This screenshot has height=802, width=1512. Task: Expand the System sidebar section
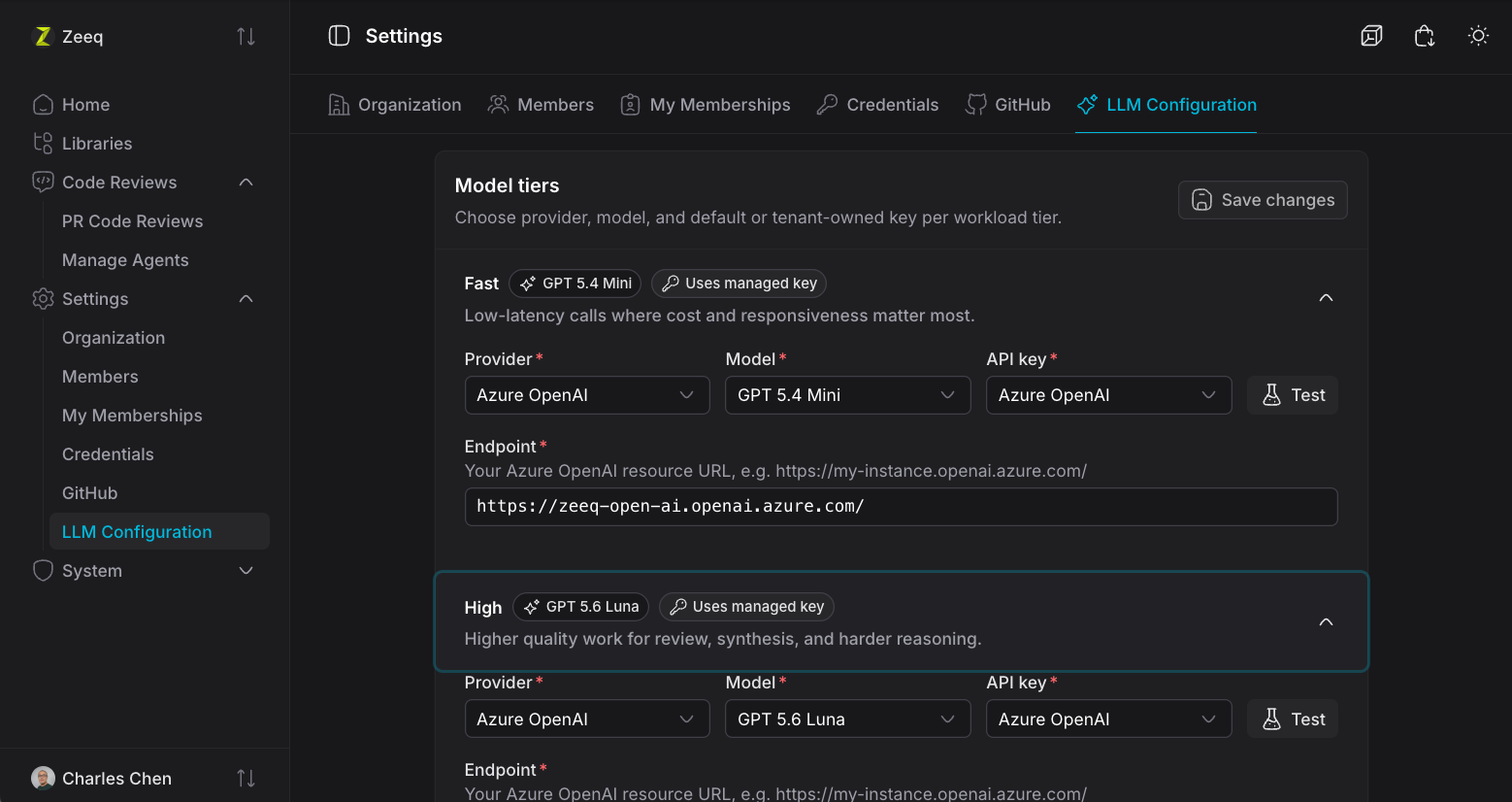[246, 571]
